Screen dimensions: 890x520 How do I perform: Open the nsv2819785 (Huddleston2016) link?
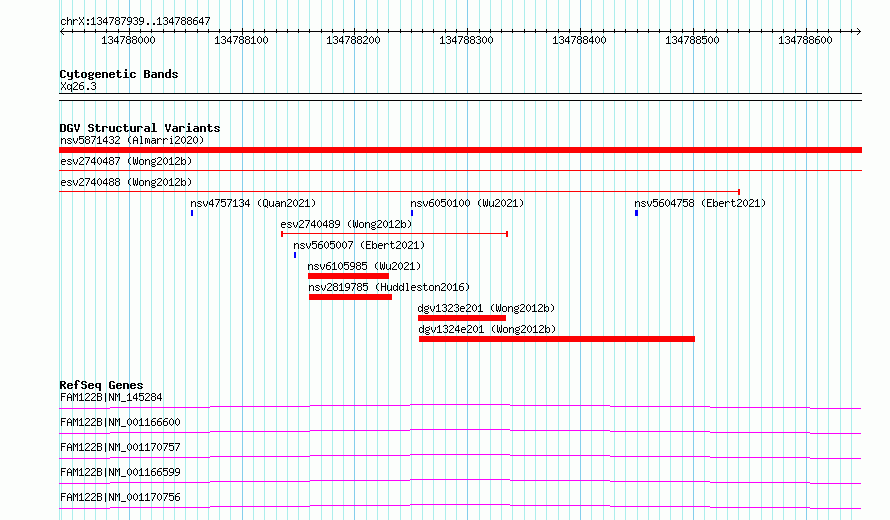pyautogui.click(x=389, y=287)
